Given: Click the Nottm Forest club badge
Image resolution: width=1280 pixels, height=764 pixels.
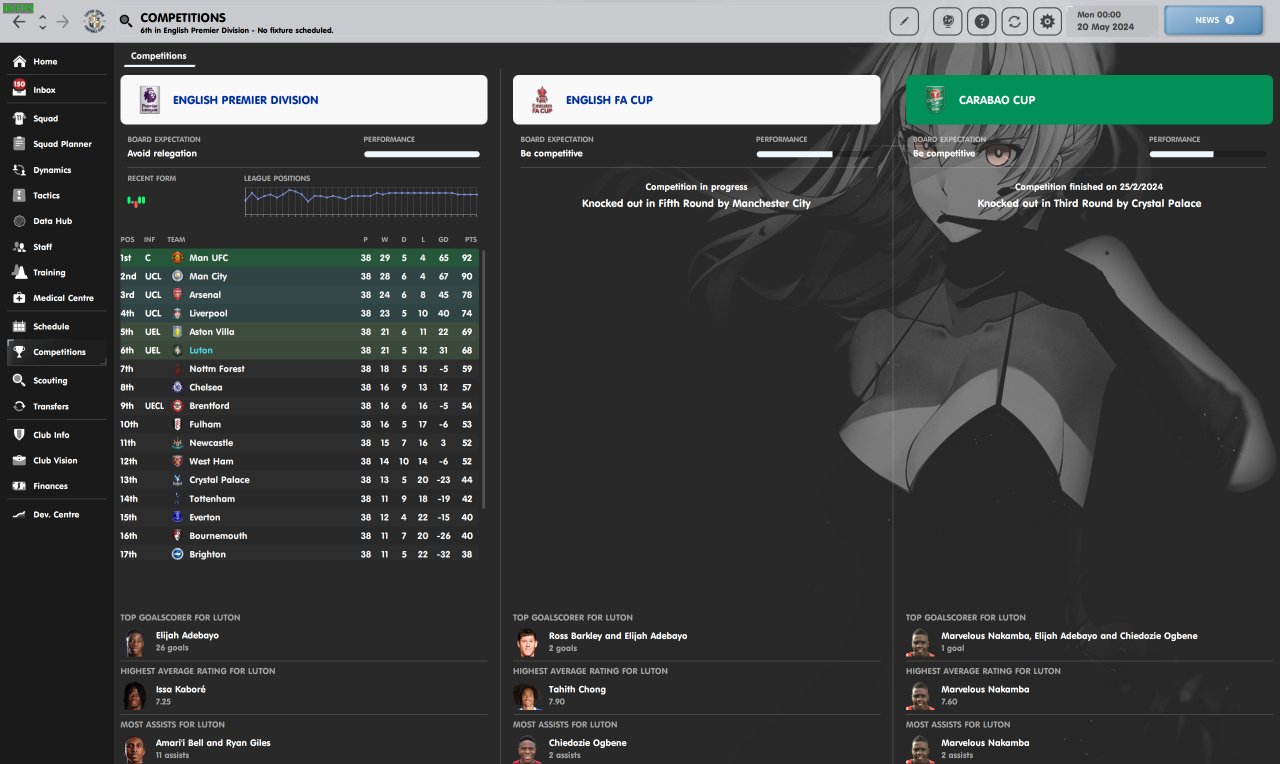Looking at the screenshot, I should pos(177,369).
